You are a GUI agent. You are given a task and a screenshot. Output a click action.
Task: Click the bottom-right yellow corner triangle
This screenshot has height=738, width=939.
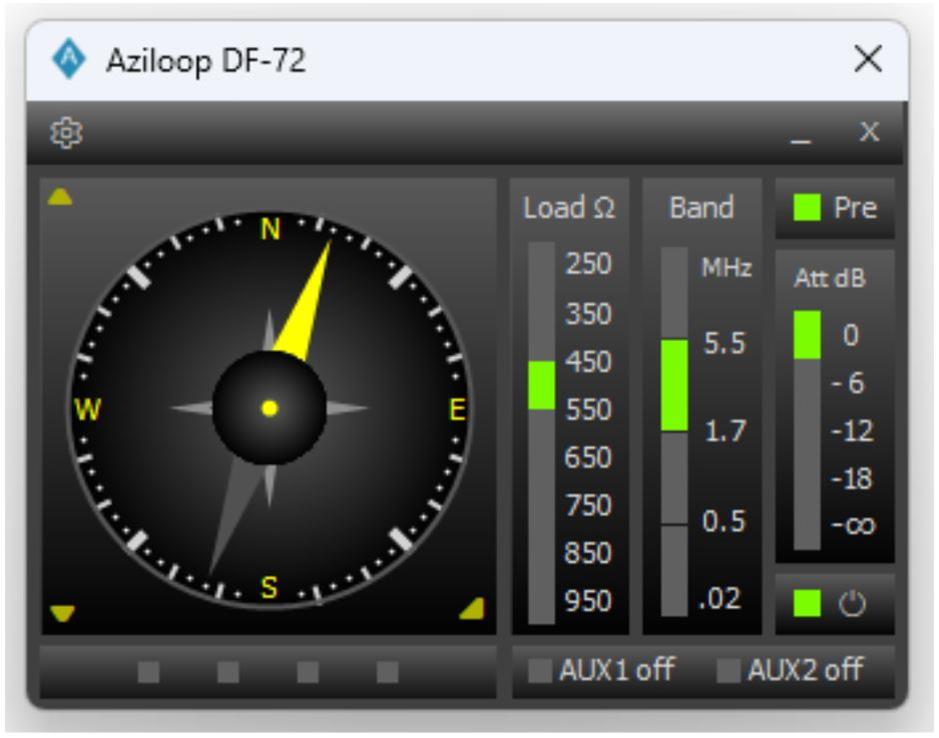click(472, 608)
